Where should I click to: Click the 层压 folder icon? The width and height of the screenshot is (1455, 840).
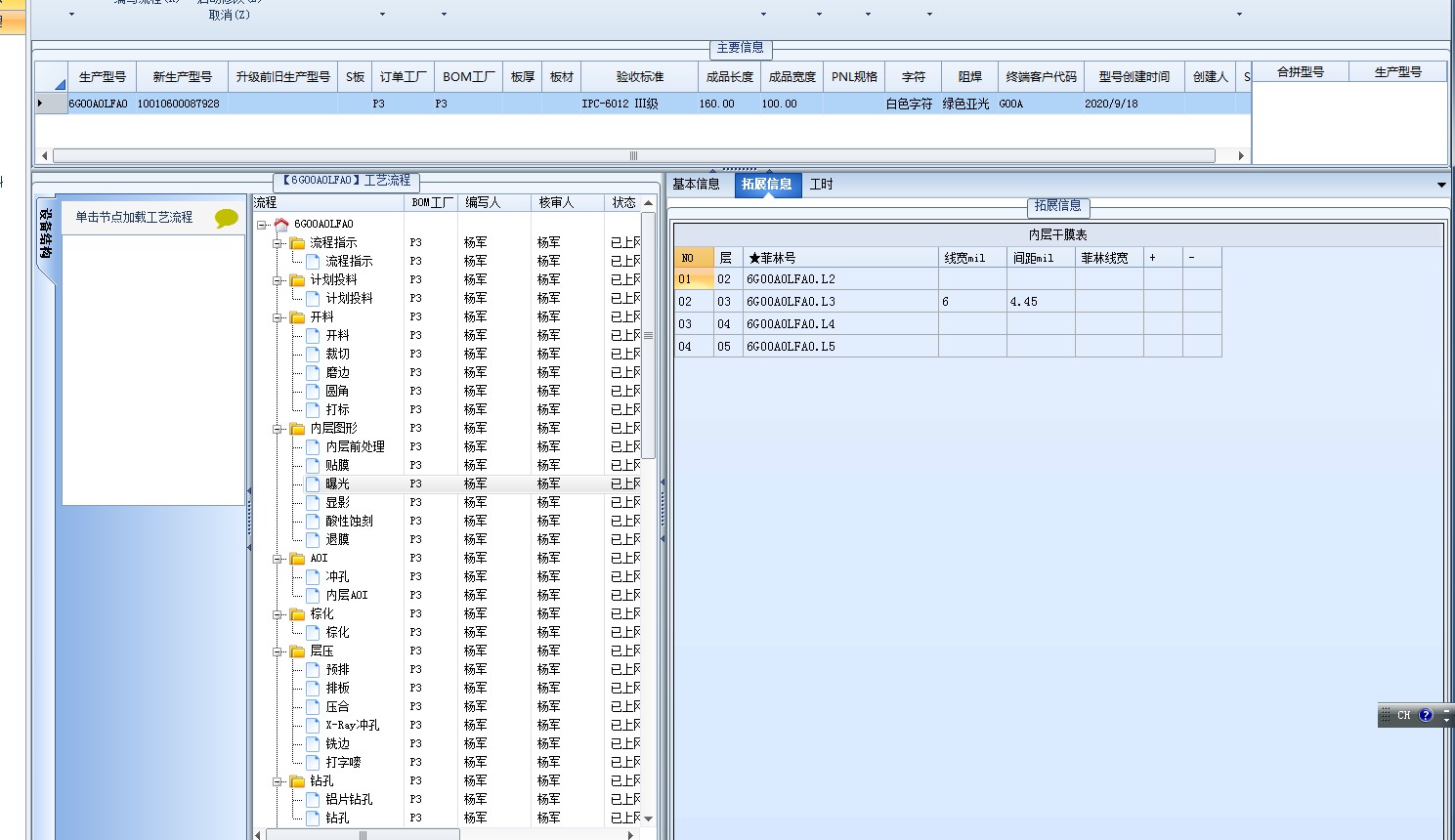297,651
